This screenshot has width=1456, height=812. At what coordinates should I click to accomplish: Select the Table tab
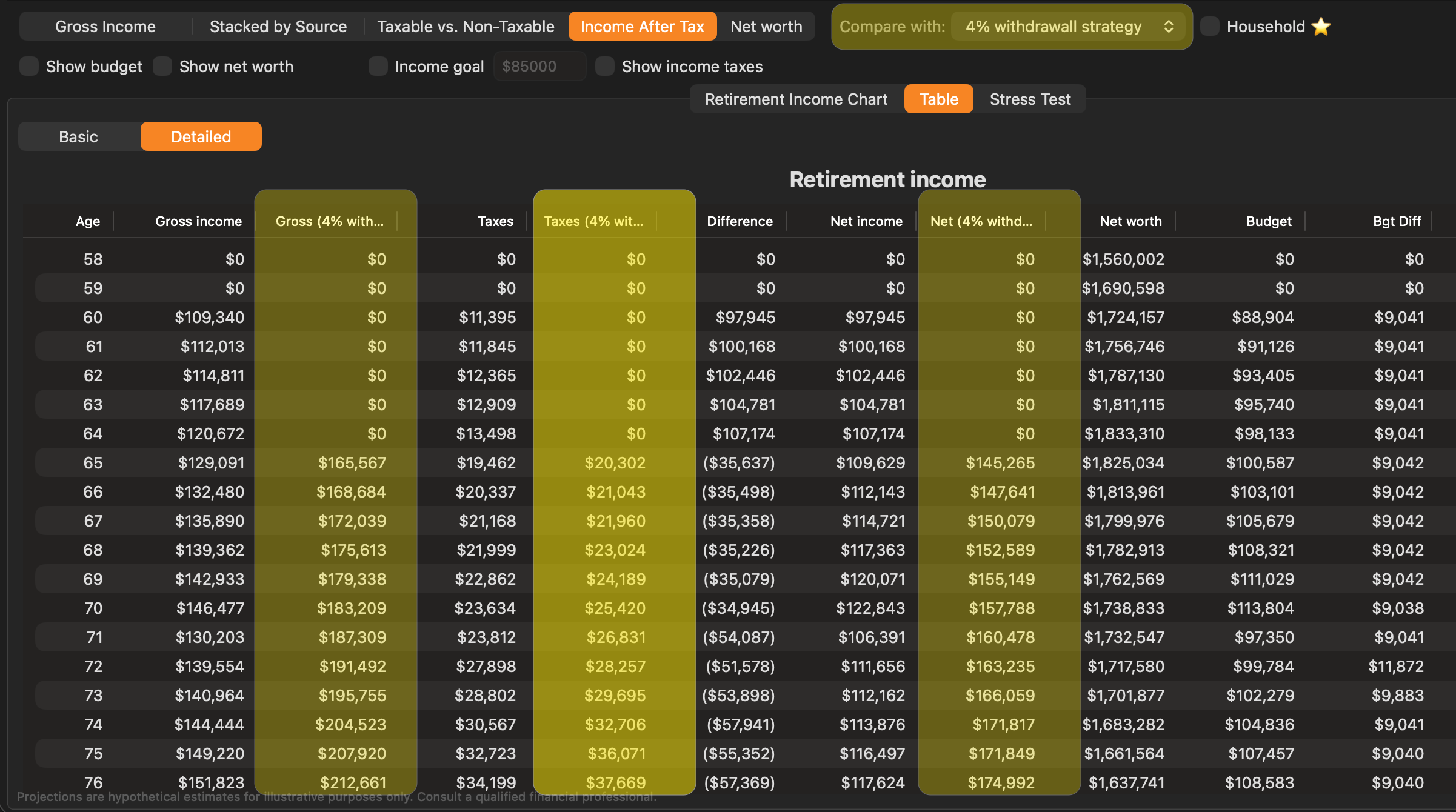(x=939, y=99)
